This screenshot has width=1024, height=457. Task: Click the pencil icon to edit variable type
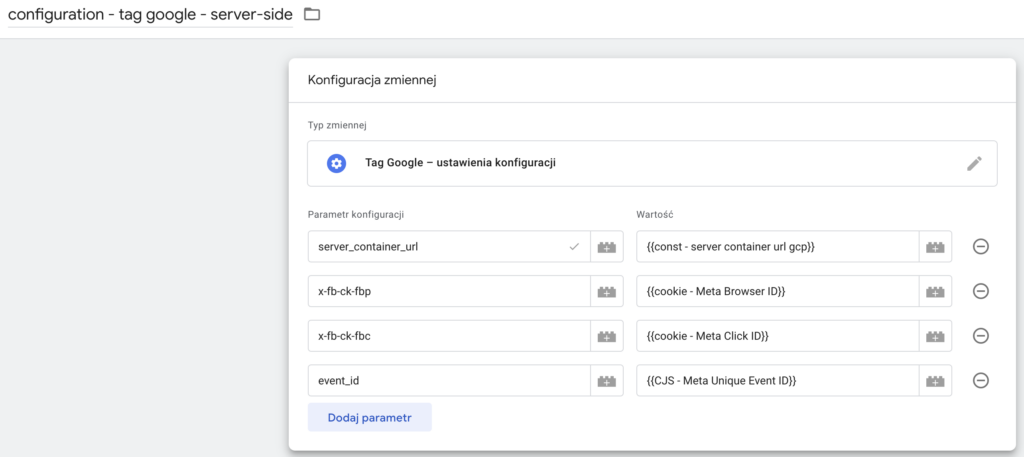974,164
